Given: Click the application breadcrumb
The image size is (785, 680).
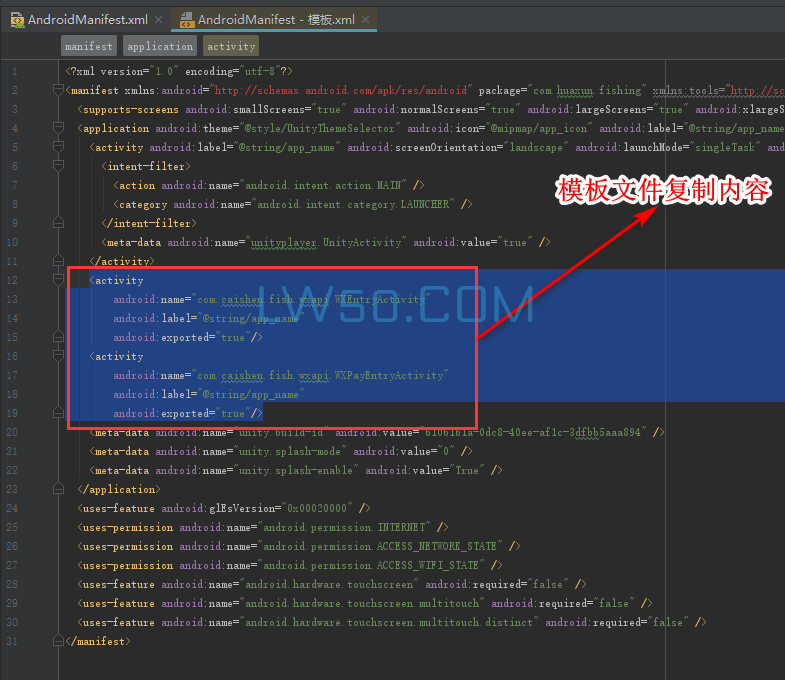Looking at the screenshot, I should coord(159,46).
